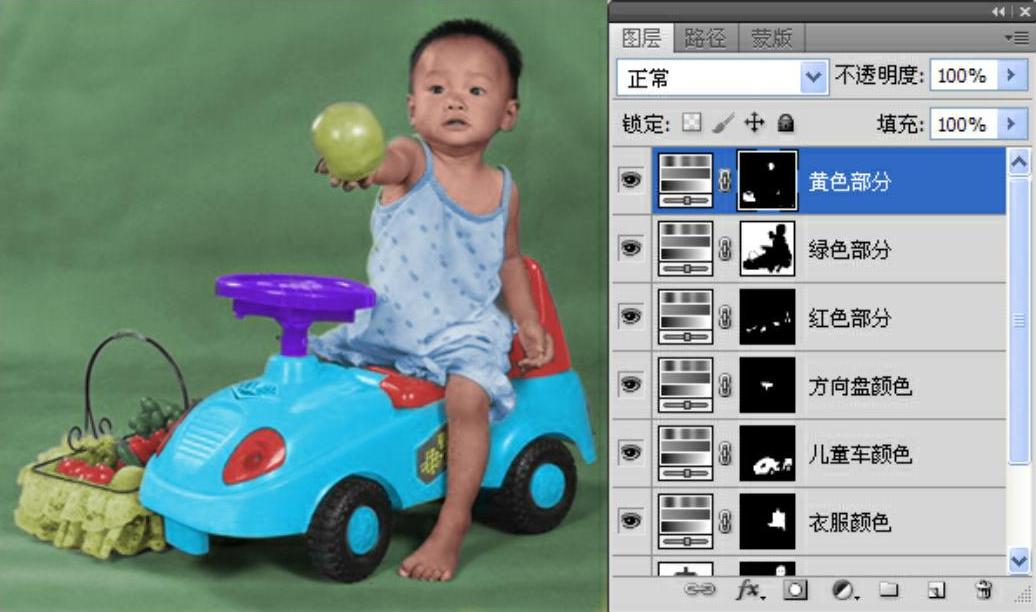Open the 正常 blend mode dropdown
1036x612 pixels.
[x=813, y=77]
